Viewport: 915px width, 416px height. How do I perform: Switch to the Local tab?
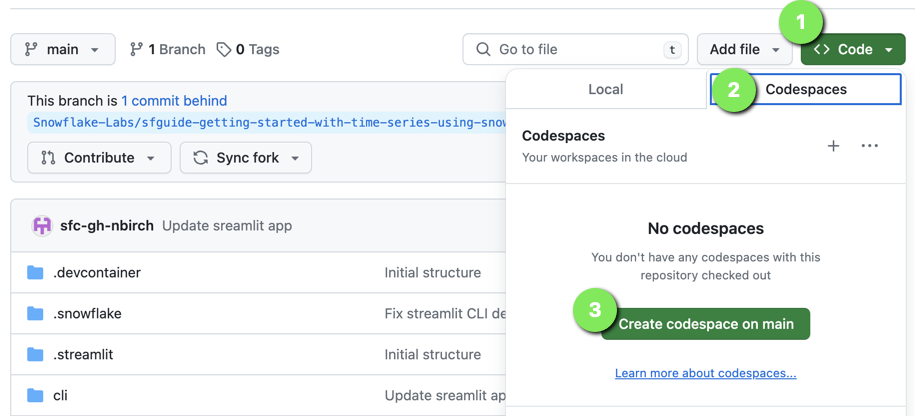606,89
